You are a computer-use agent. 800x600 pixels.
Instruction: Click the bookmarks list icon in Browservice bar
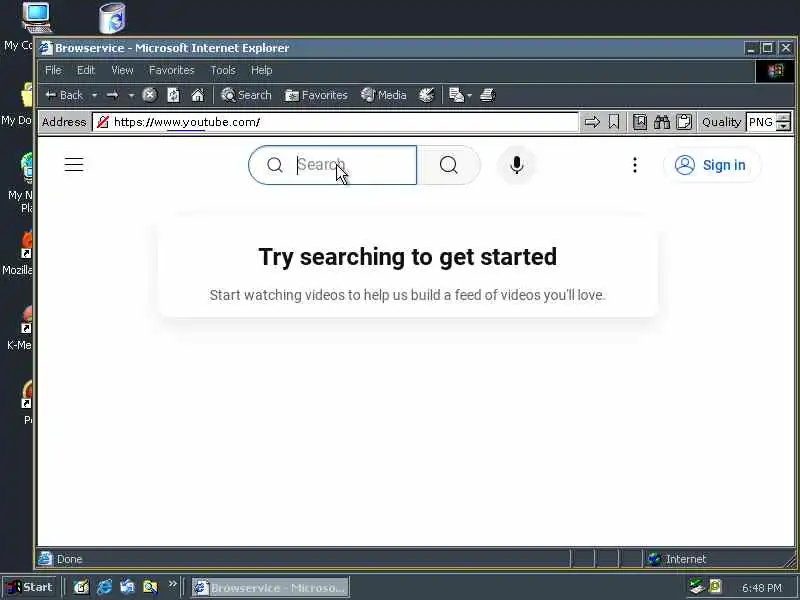tap(640, 122)
